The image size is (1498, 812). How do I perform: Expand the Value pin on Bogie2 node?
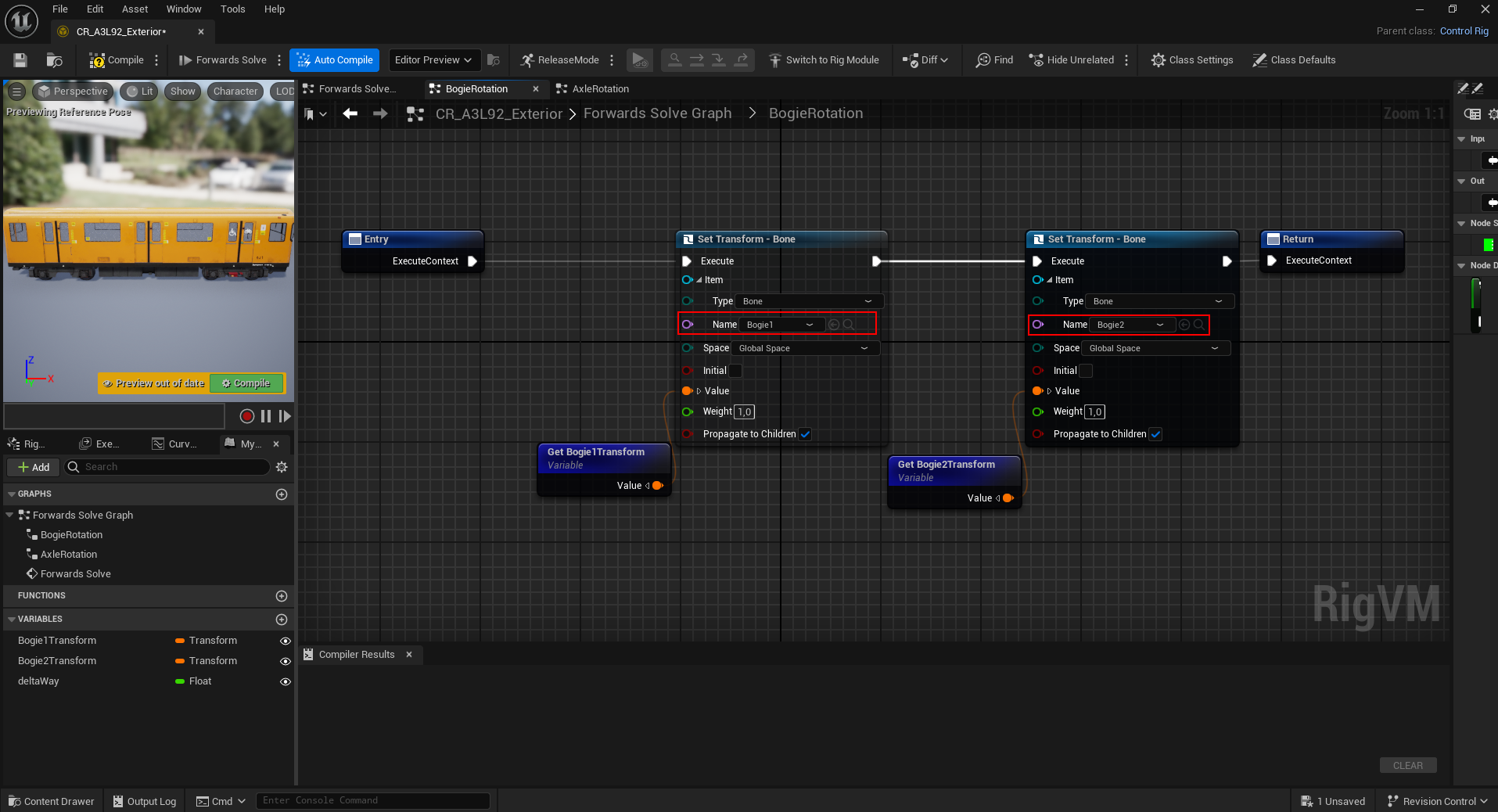[1049, 391]
